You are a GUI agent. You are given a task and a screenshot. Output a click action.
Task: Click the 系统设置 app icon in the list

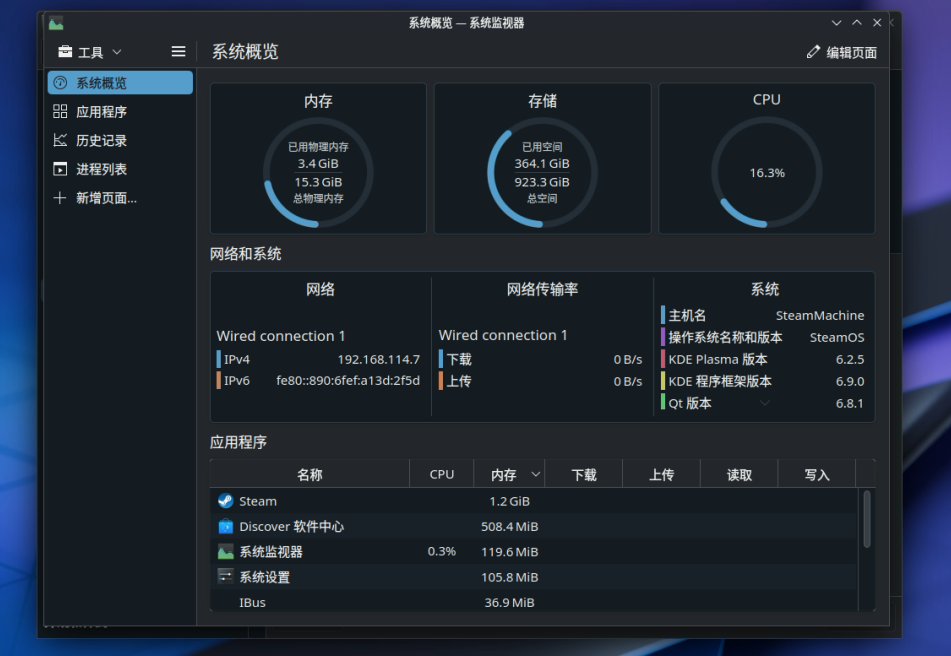tap(226, 576)
